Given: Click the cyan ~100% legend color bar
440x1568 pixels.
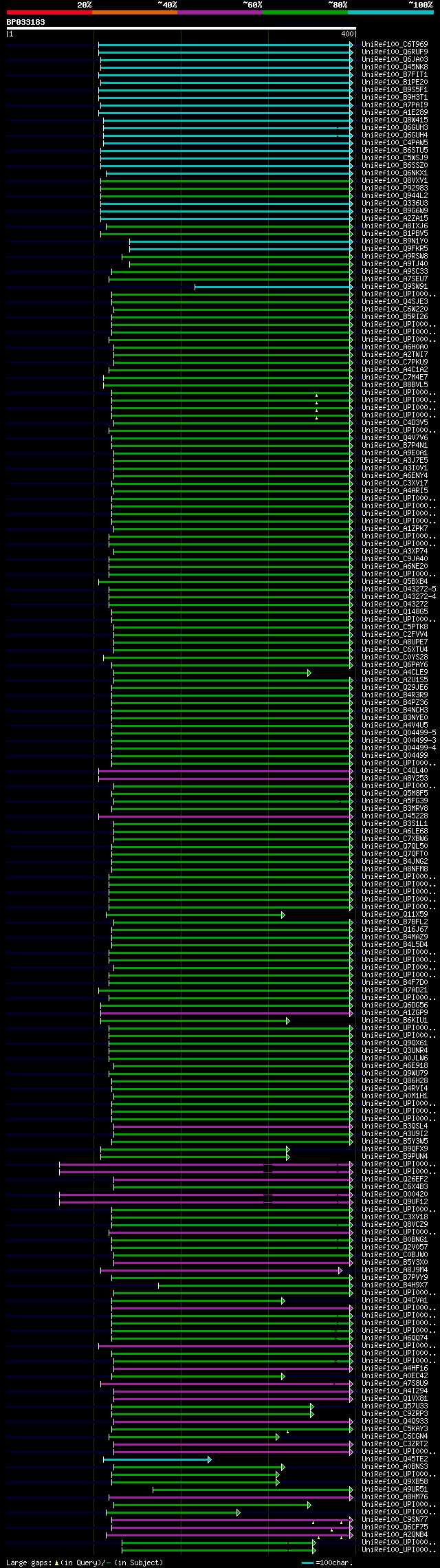Looking at the screenshot, I should click(390, 12).
